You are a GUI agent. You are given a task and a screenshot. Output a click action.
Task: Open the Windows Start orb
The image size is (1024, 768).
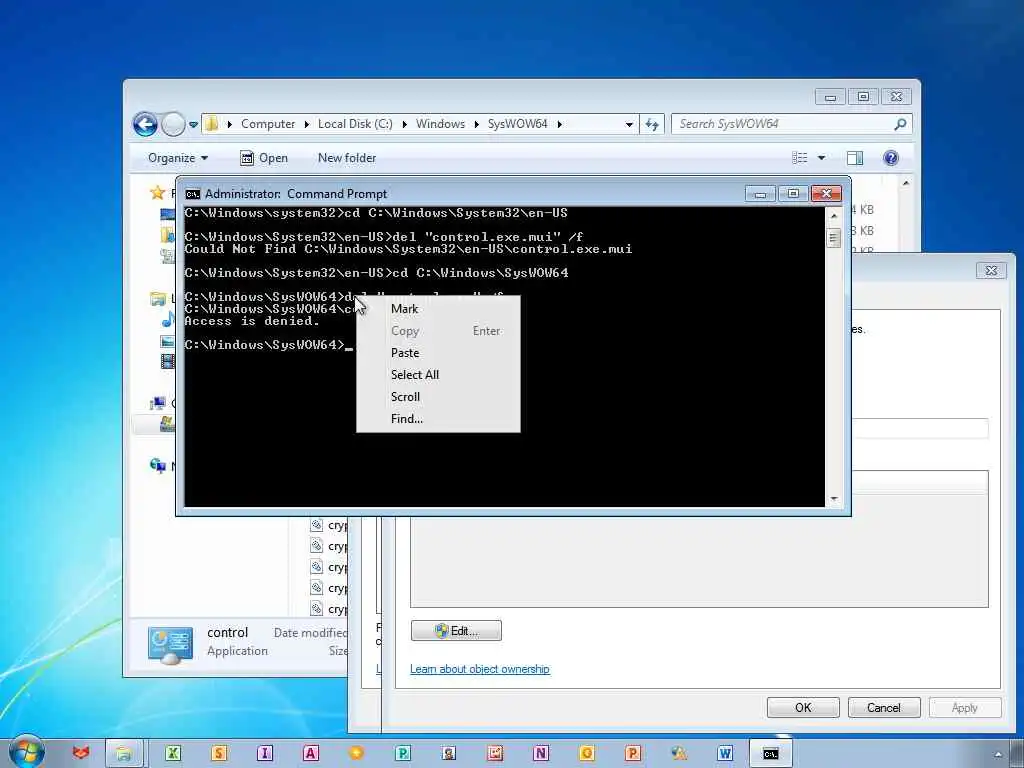coord(27,752)
